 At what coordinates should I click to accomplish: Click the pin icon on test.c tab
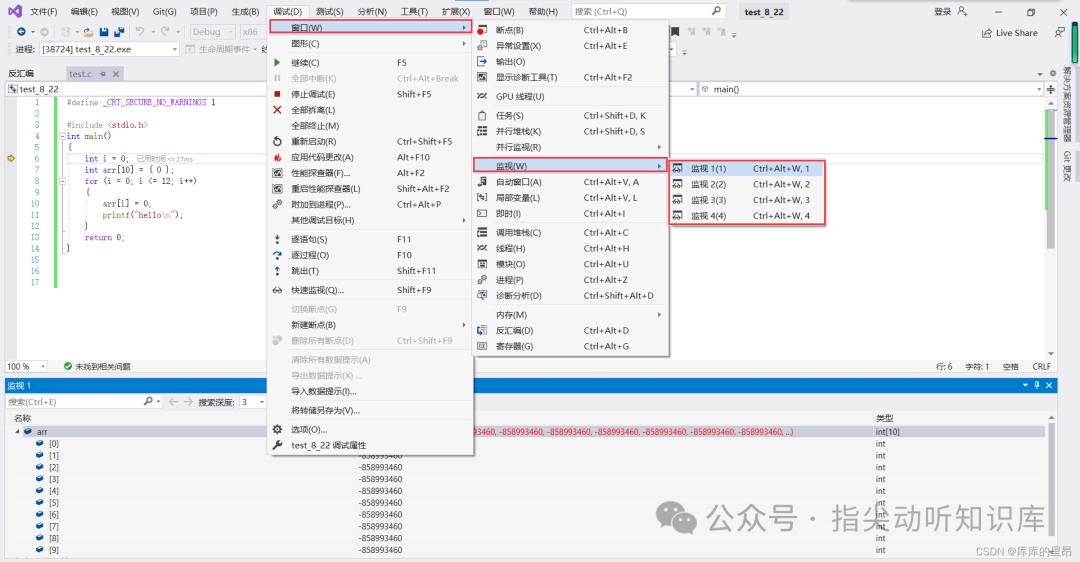(x=103, y=74)
